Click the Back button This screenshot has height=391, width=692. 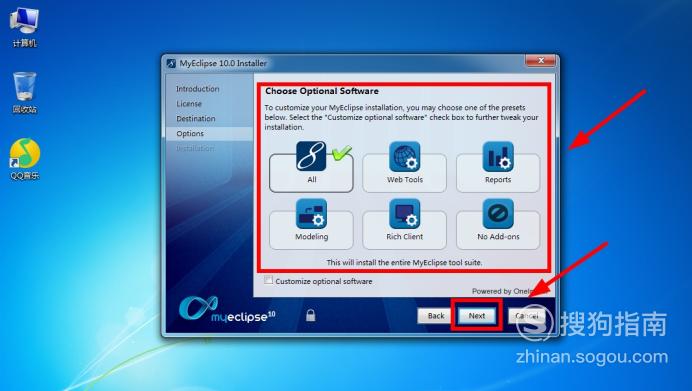(436, 316)
